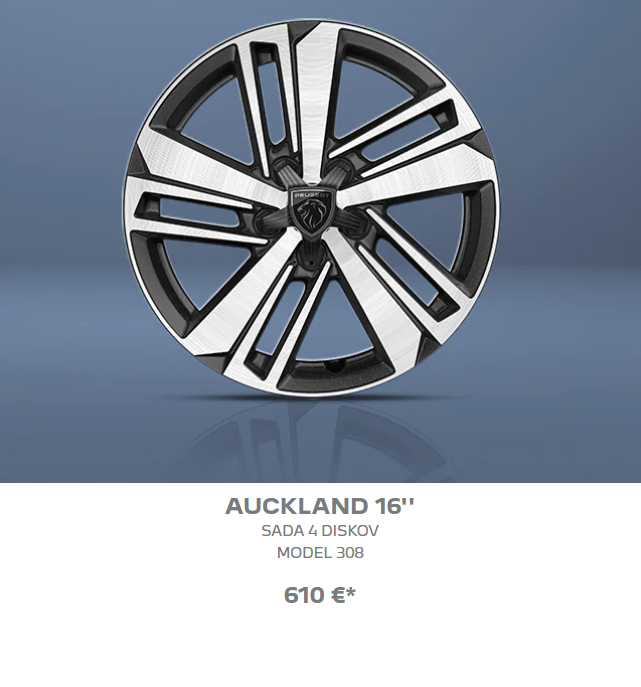Click the asterisk after the price
Viewport: 641px width, 687px height.
point(351,592)
